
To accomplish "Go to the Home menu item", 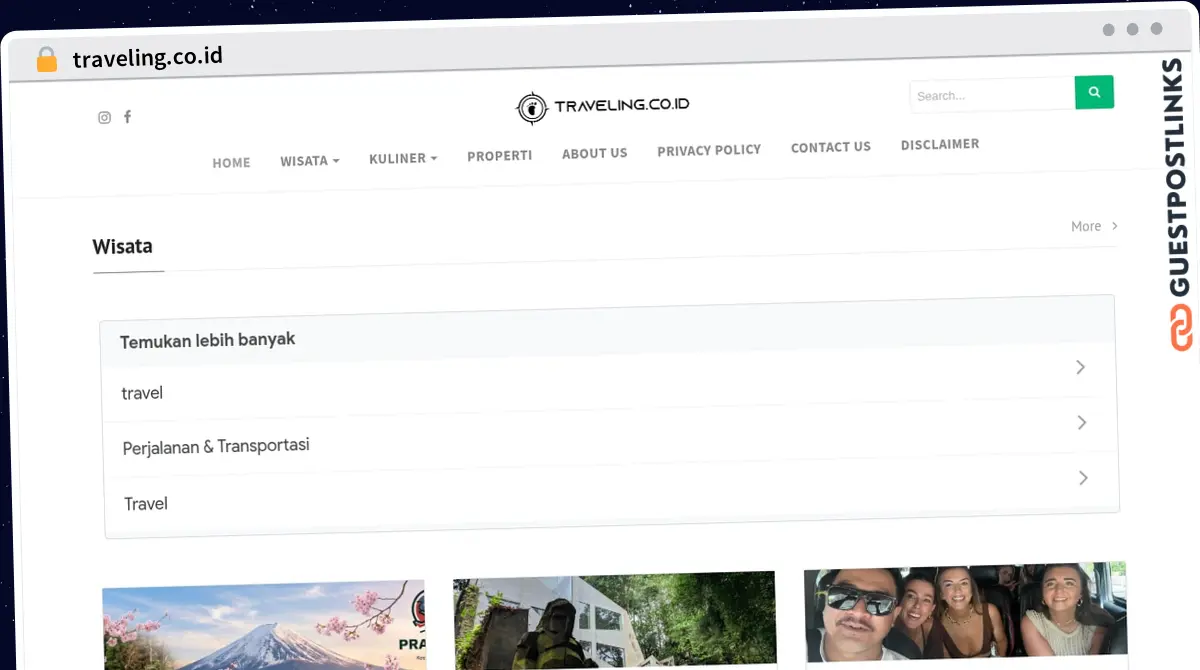I will pos(231,162).
